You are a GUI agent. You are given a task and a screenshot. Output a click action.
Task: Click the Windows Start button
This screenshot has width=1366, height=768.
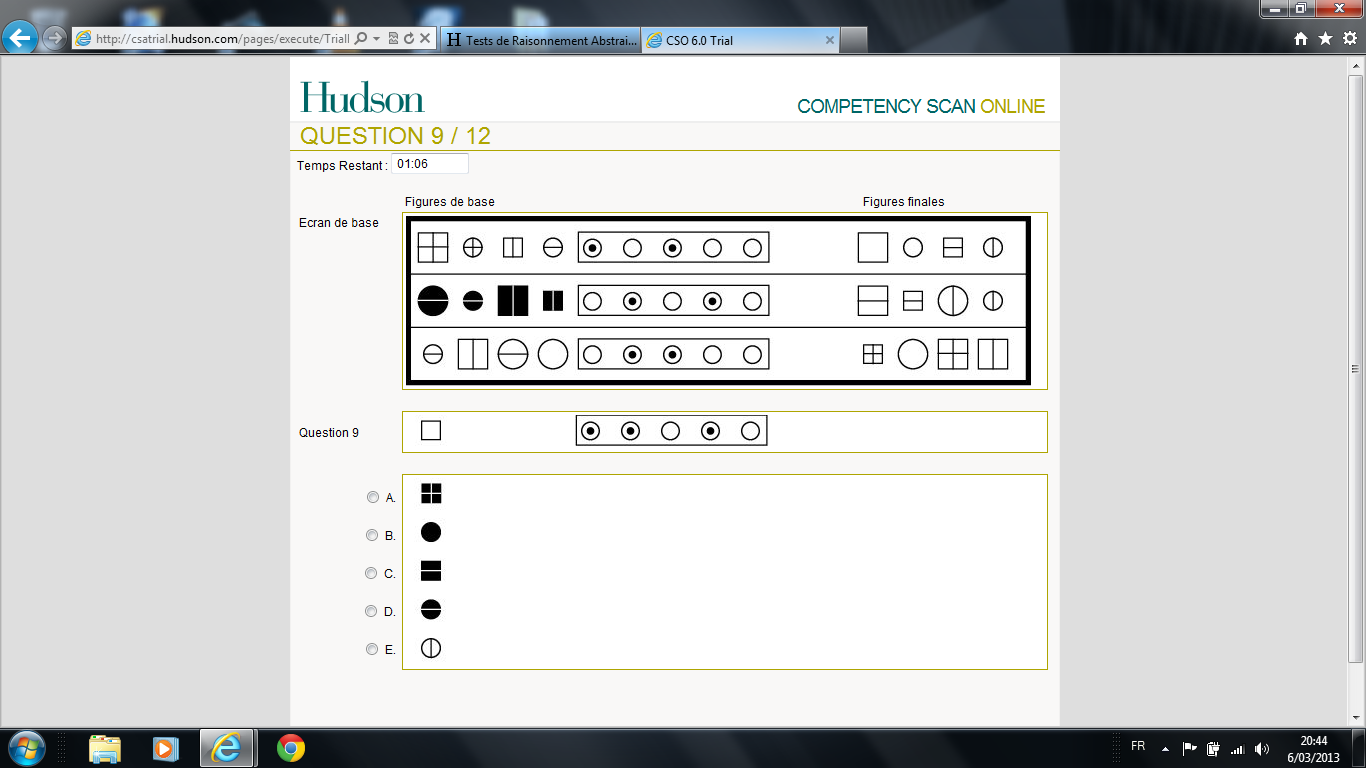coord(26,748)
